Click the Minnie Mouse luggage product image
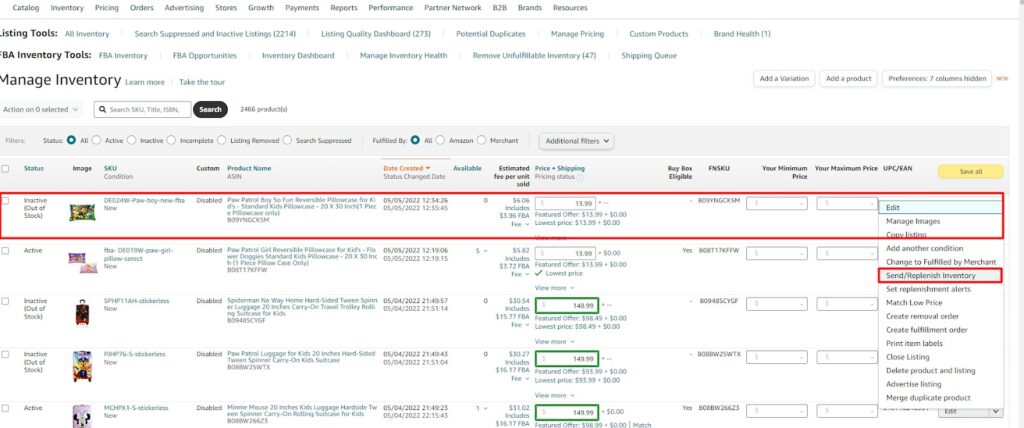Viewport: 1024px width, 428px height. point(82,415)
